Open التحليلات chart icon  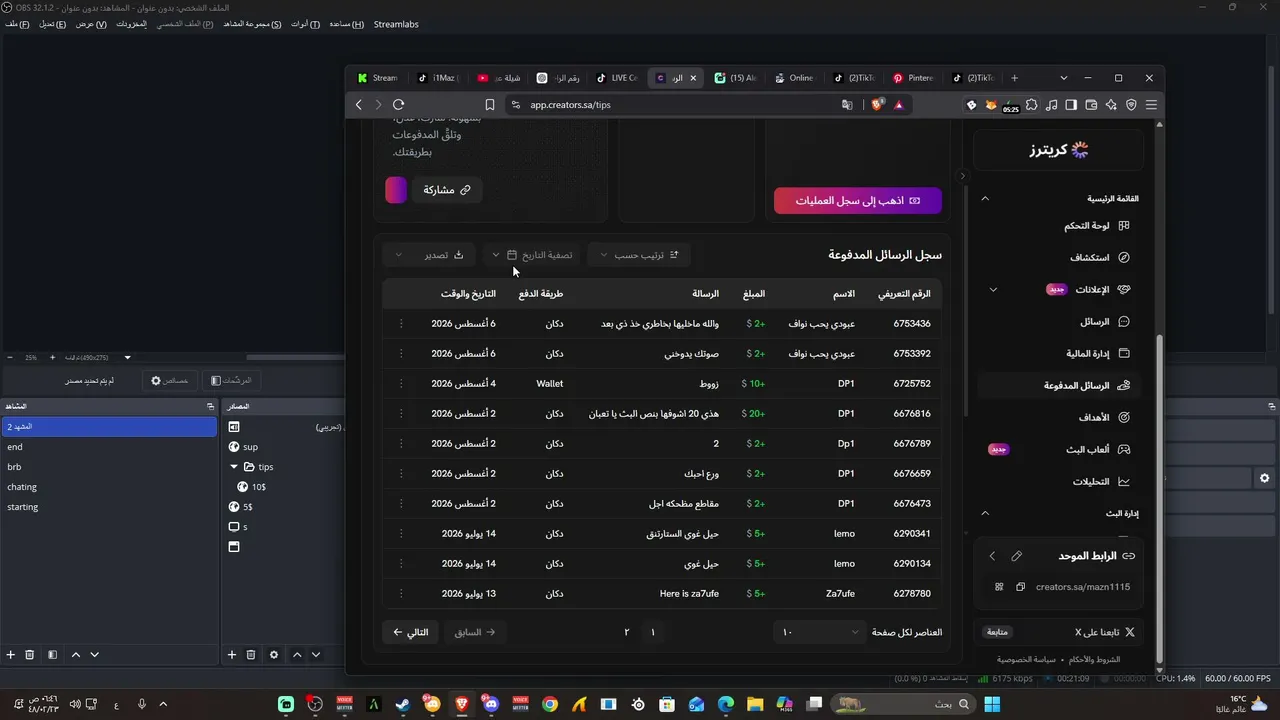[x=1124, y=482]
